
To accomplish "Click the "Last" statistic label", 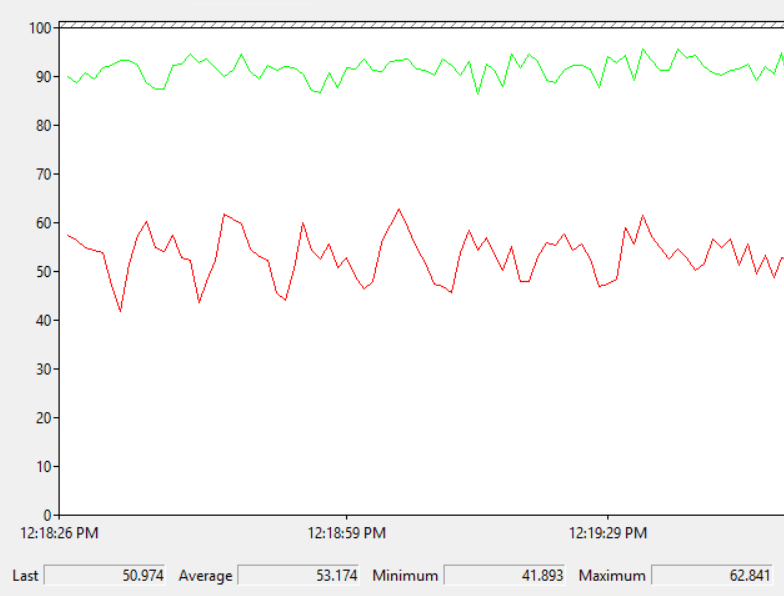I will point(25,576).
